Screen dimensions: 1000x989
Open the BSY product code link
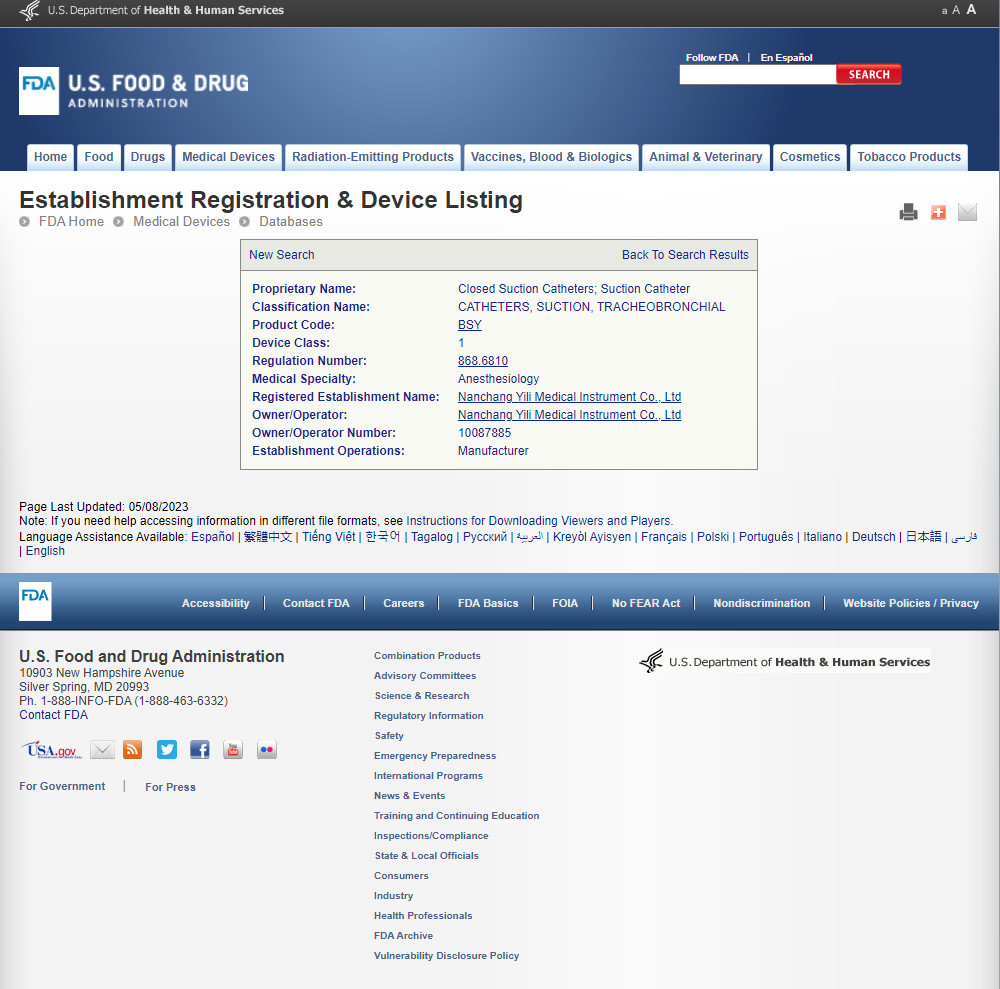pyautogui.click(x=469, y=325)
